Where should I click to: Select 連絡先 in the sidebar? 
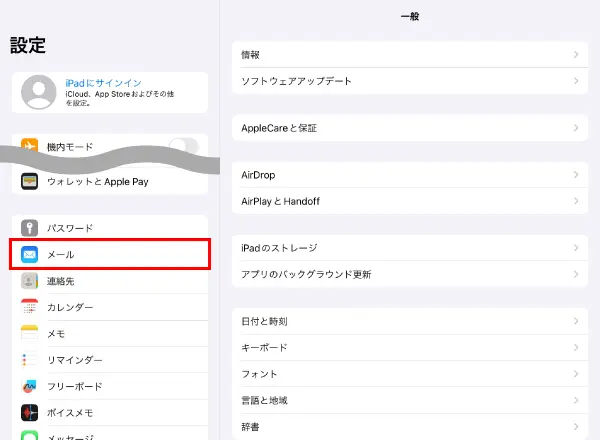click(x=110, y=281)
